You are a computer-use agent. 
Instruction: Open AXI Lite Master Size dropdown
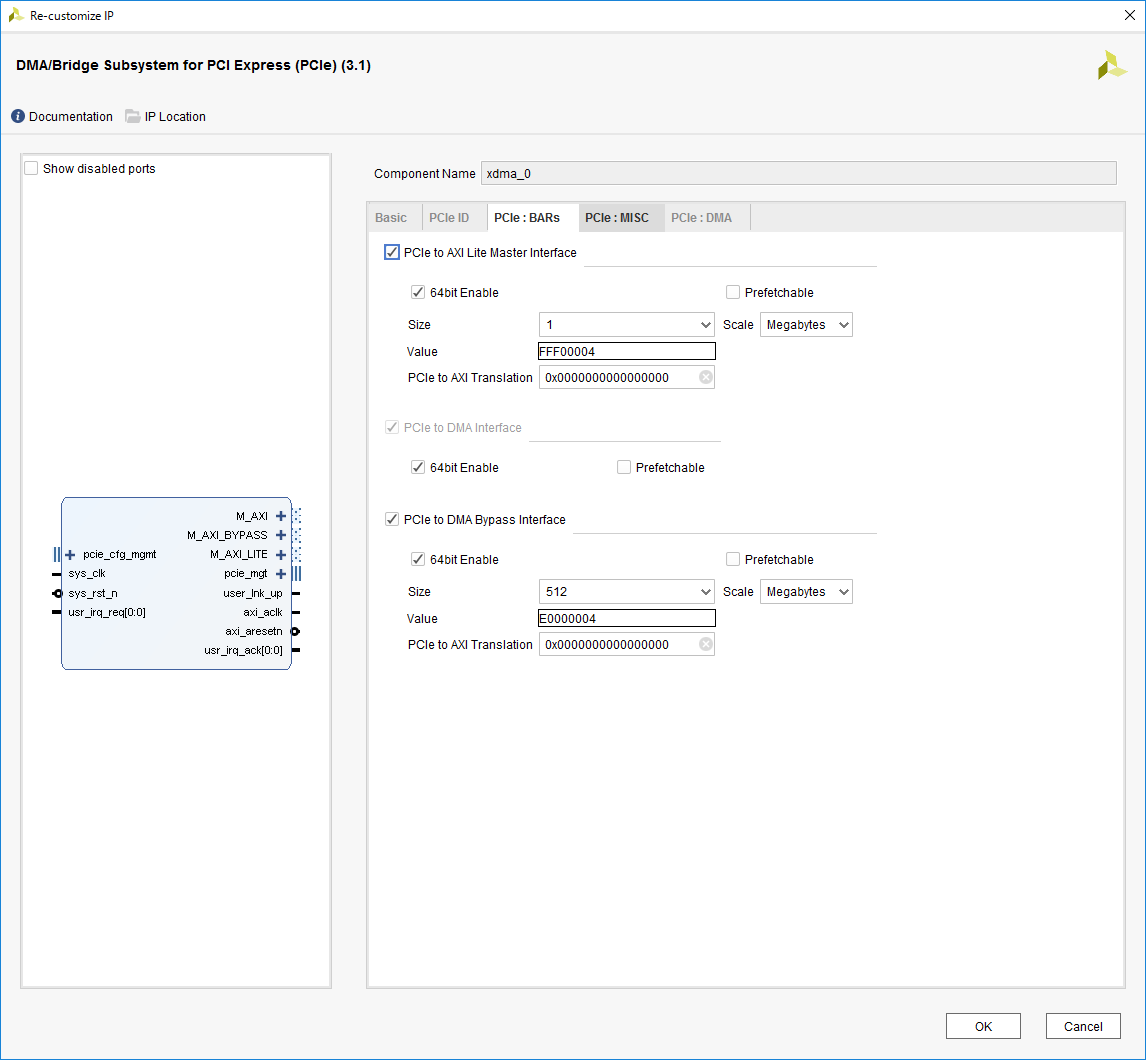627,325
